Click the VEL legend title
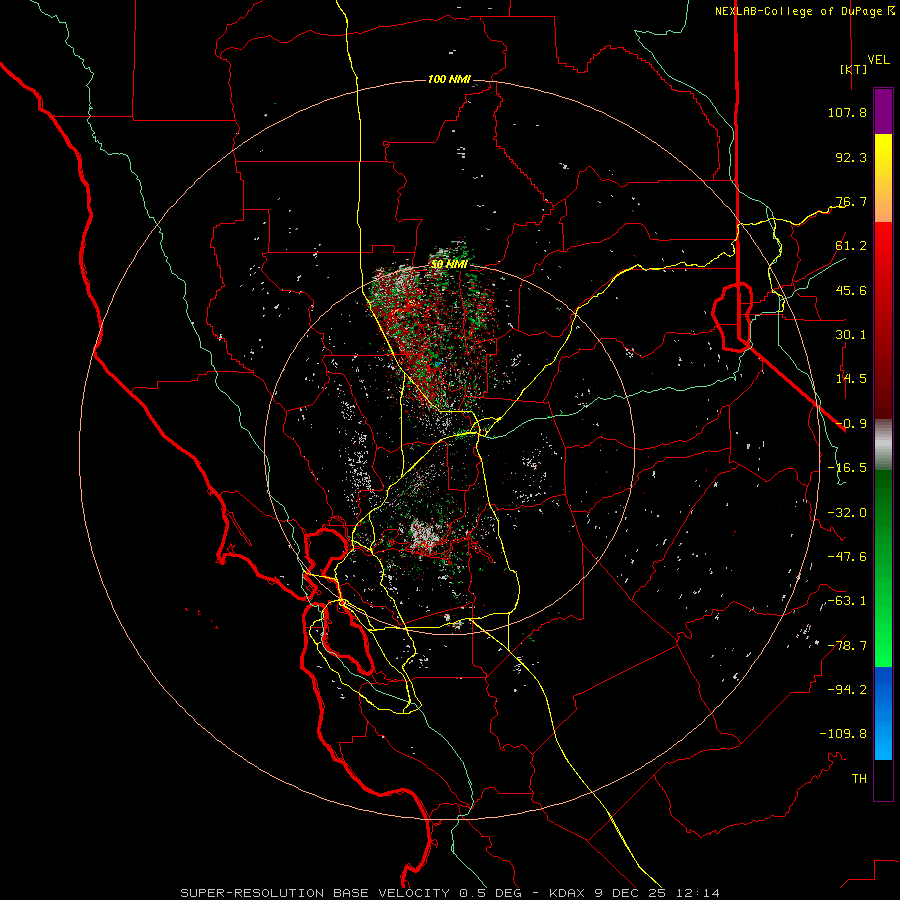900x900 pixels. 878,60
